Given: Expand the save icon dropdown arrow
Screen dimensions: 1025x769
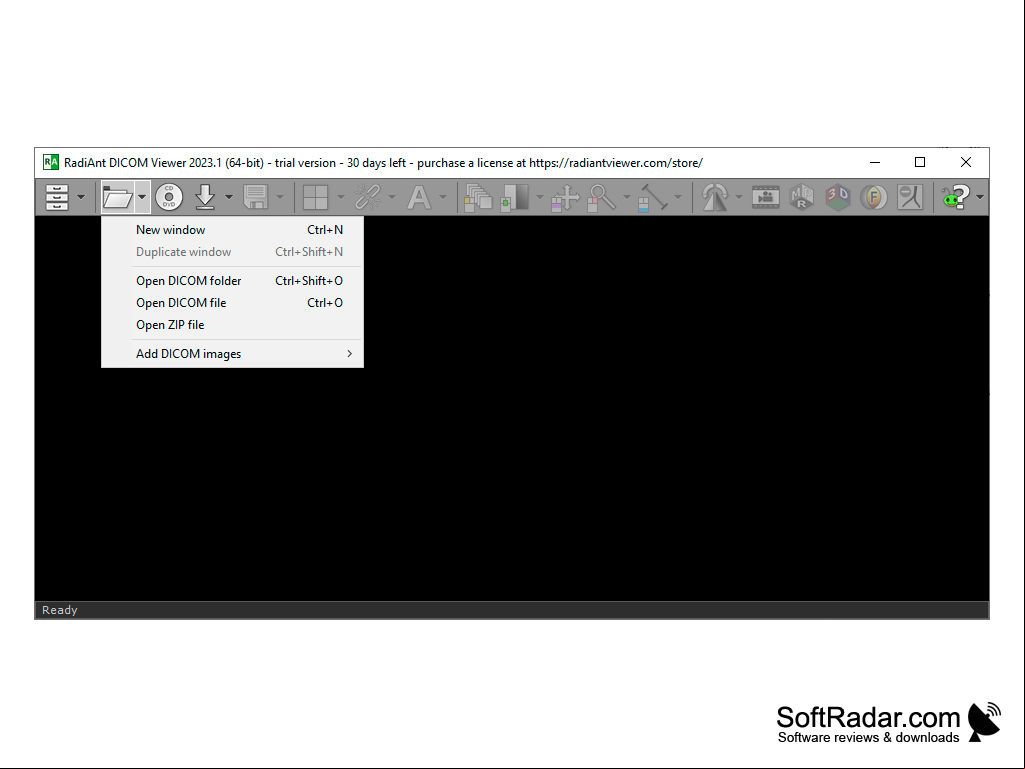Looking at the screenshot, I should coord(280,197).
